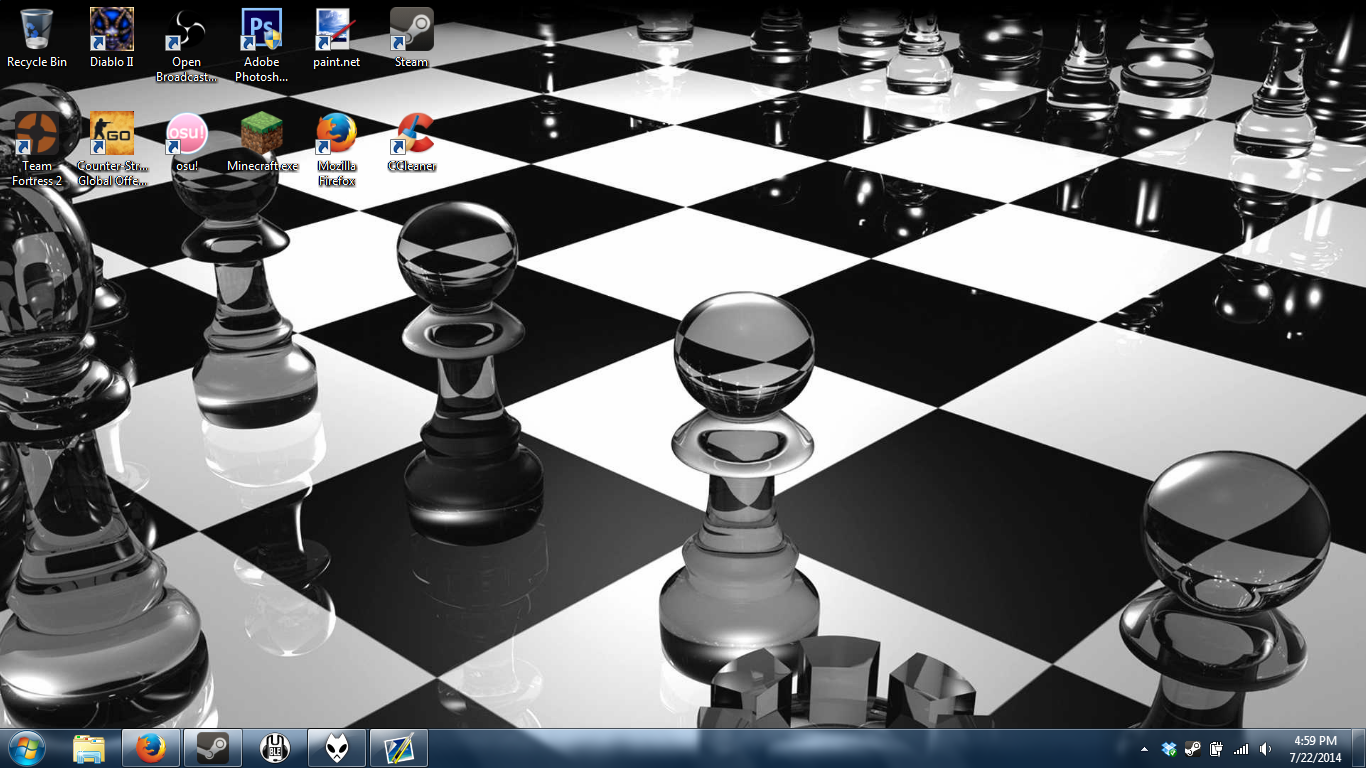Select the osu! desktop shortcut
The height and width of the screenshot is (768, 1366).
point(186,142)
